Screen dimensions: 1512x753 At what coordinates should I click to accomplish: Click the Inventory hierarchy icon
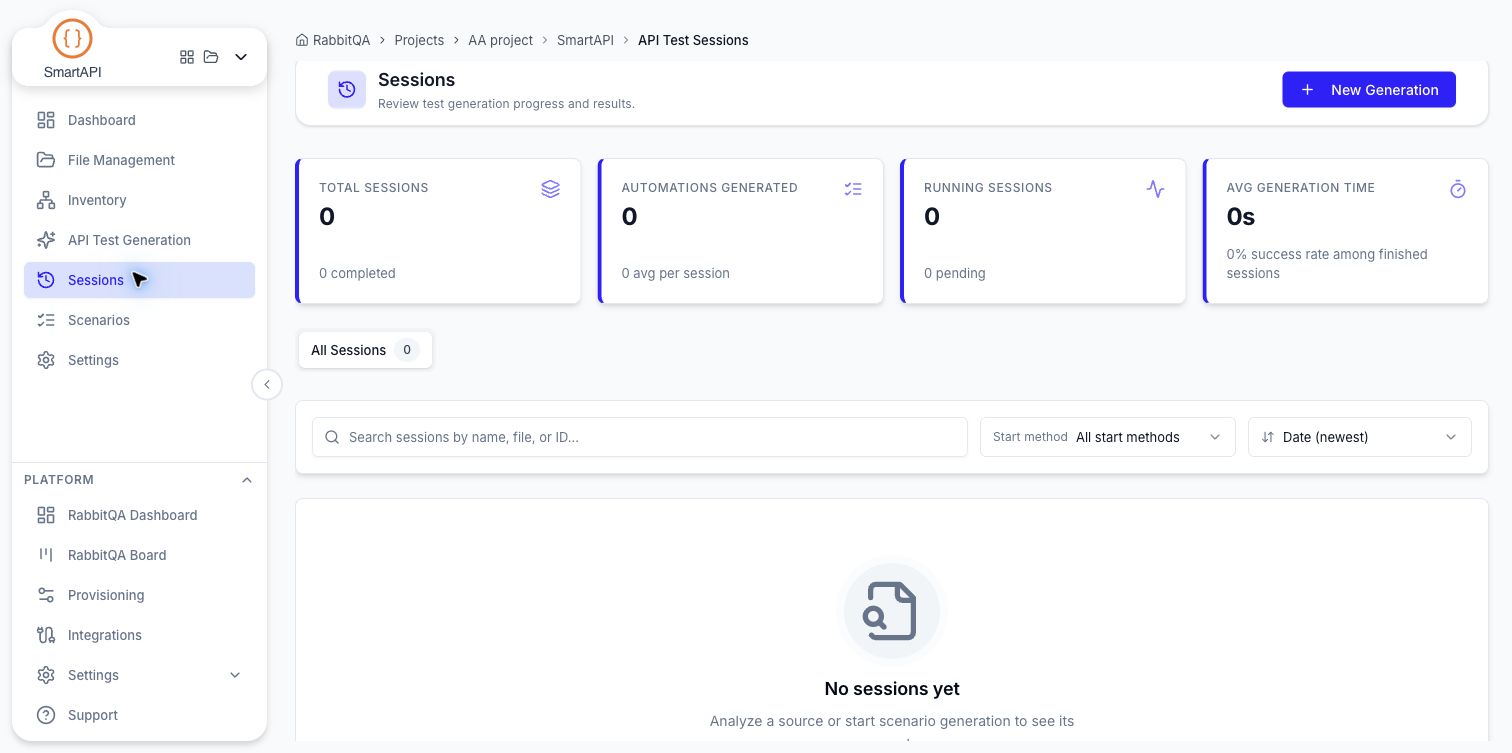(x=46, y=200)
